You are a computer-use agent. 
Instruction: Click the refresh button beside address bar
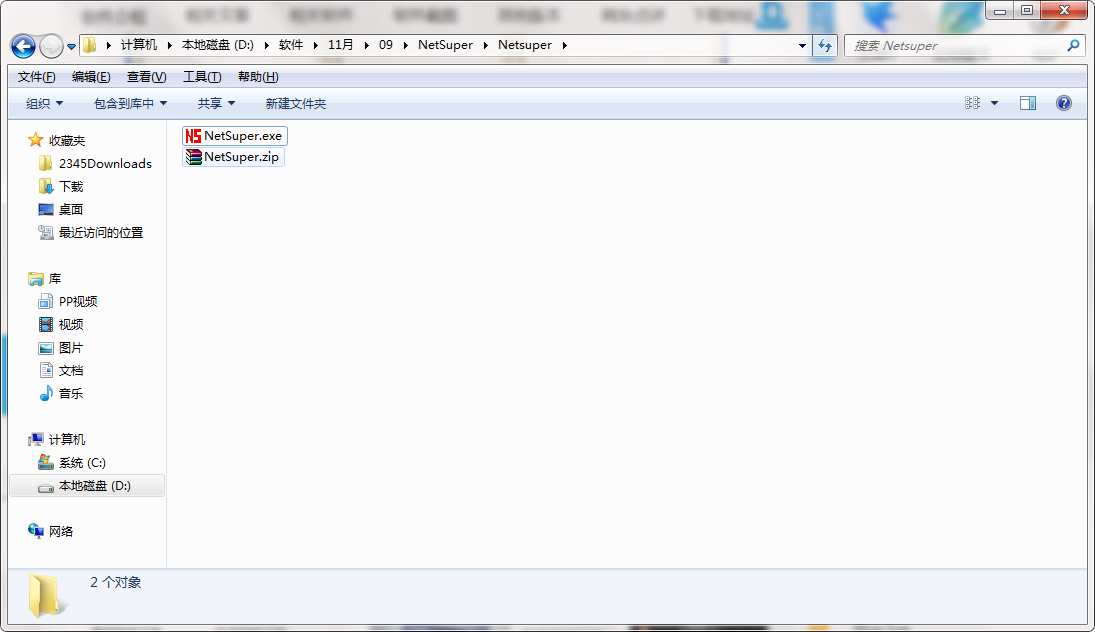(x=825, y=45)
